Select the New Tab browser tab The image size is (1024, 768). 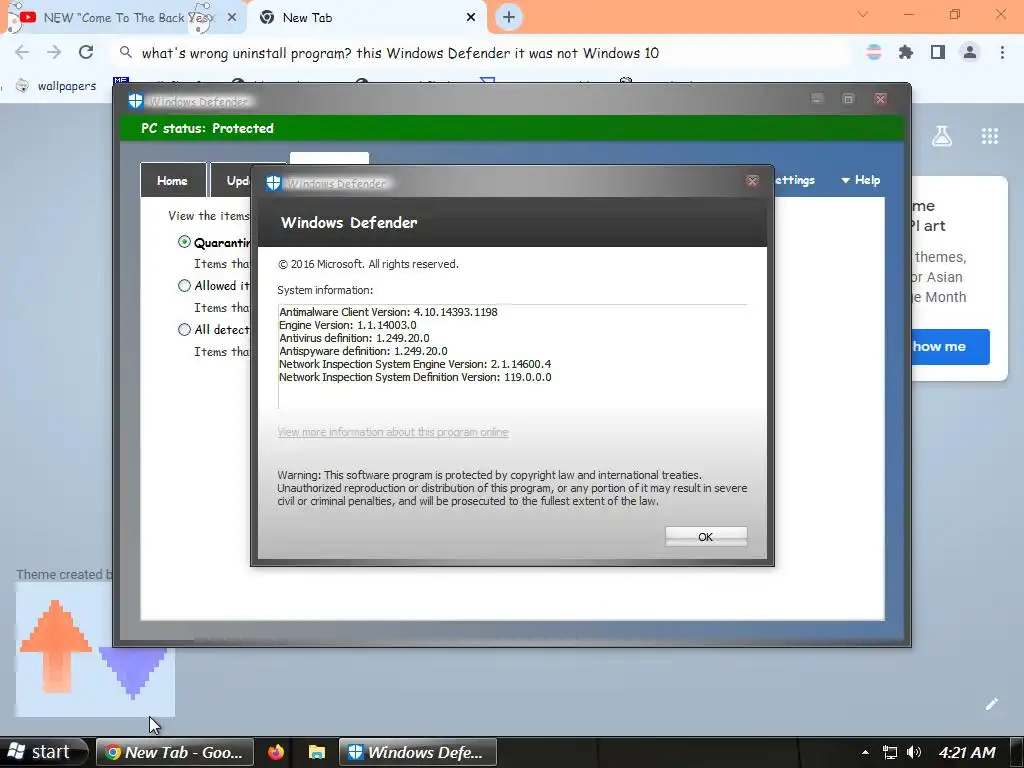pyautogui.click(x=366, y=18)
